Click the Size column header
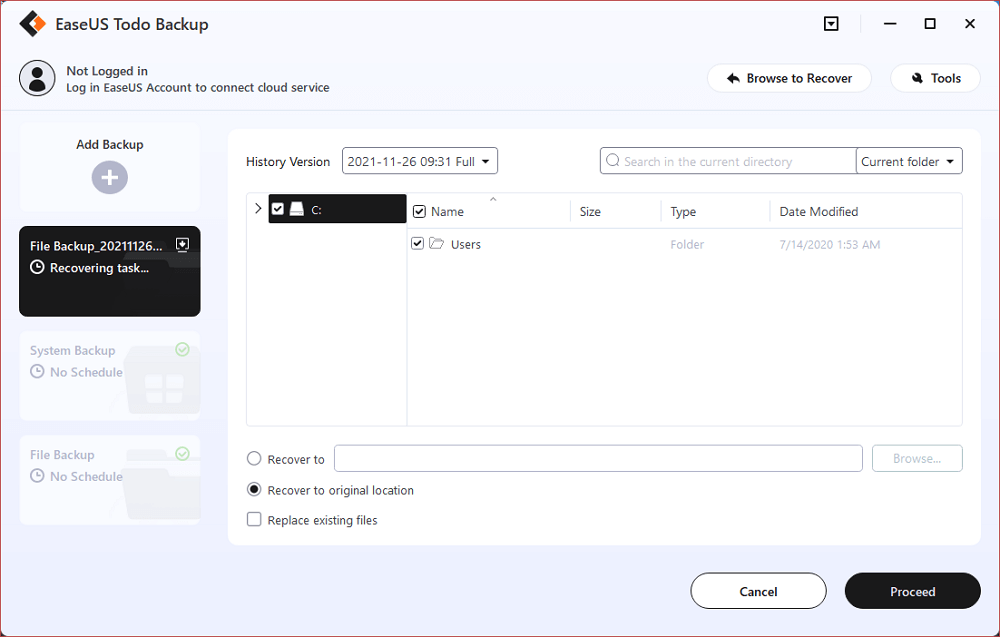This screenshot has height=637, width=1000. (590, 212)
